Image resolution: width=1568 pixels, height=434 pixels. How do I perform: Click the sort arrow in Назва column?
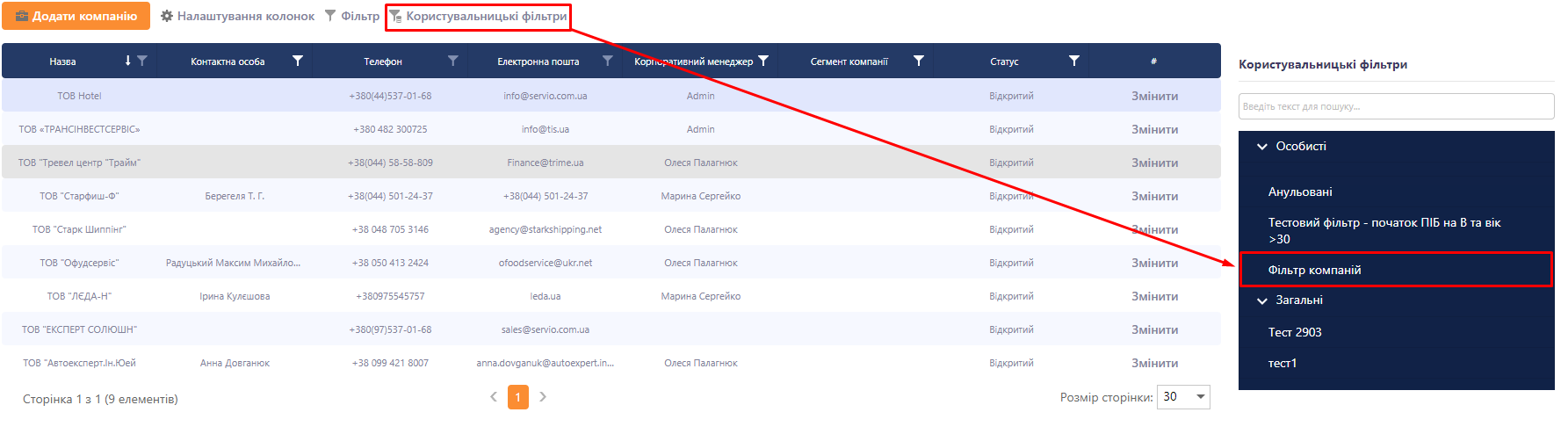(x=127, y=61)
